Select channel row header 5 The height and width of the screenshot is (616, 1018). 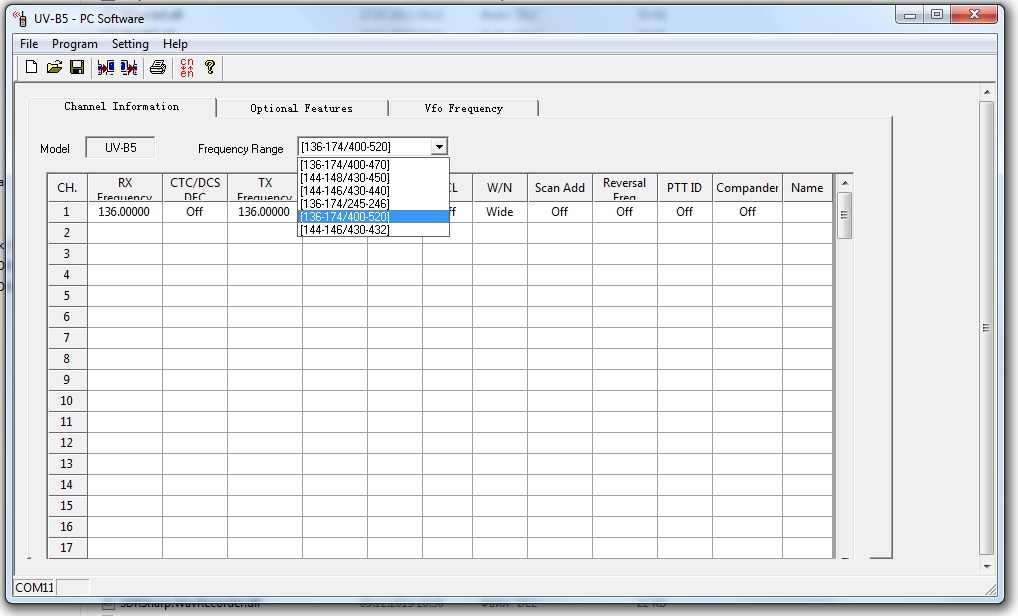click(x=68, y=296)
